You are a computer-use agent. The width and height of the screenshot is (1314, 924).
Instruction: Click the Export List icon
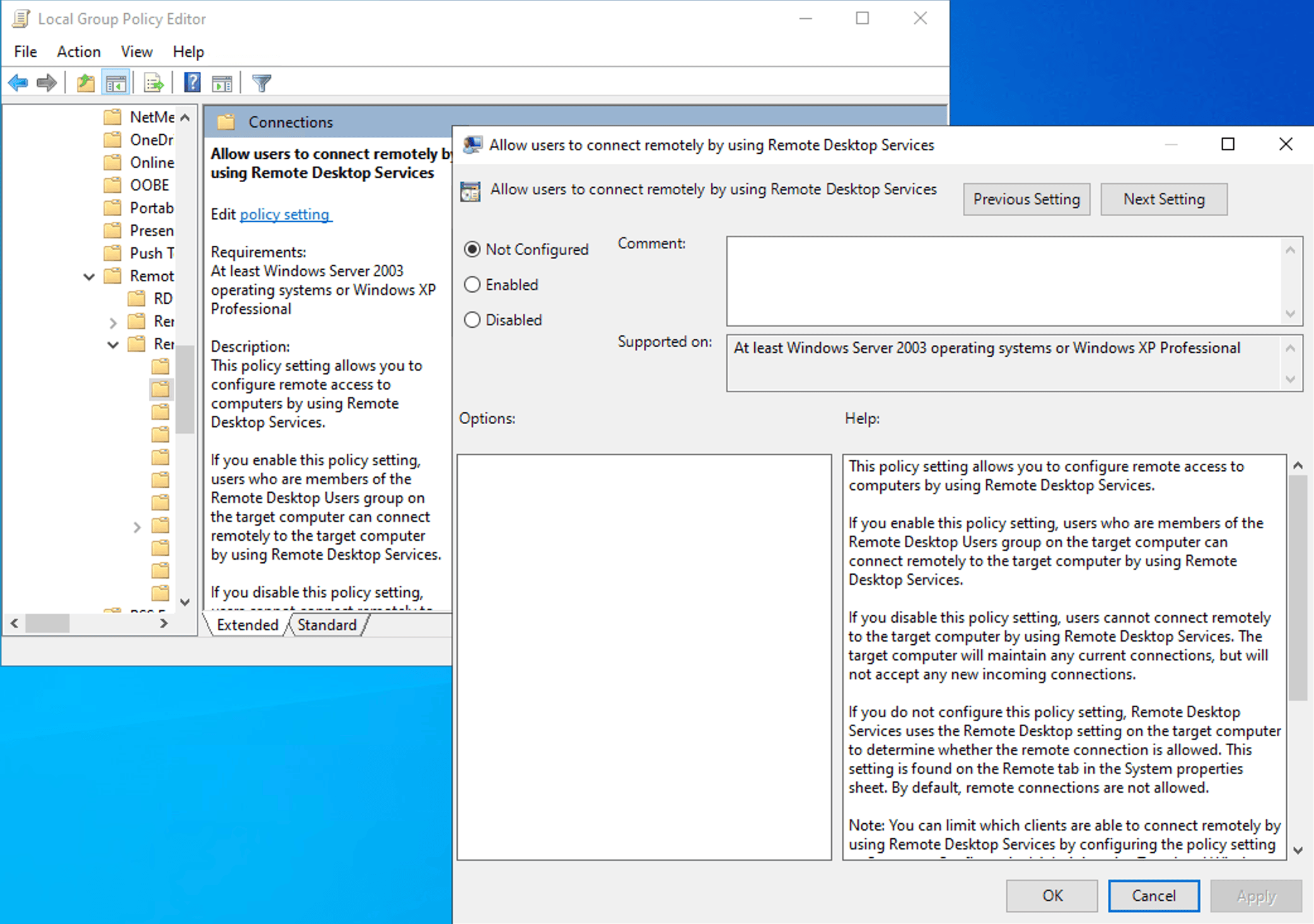click(153, 82)
